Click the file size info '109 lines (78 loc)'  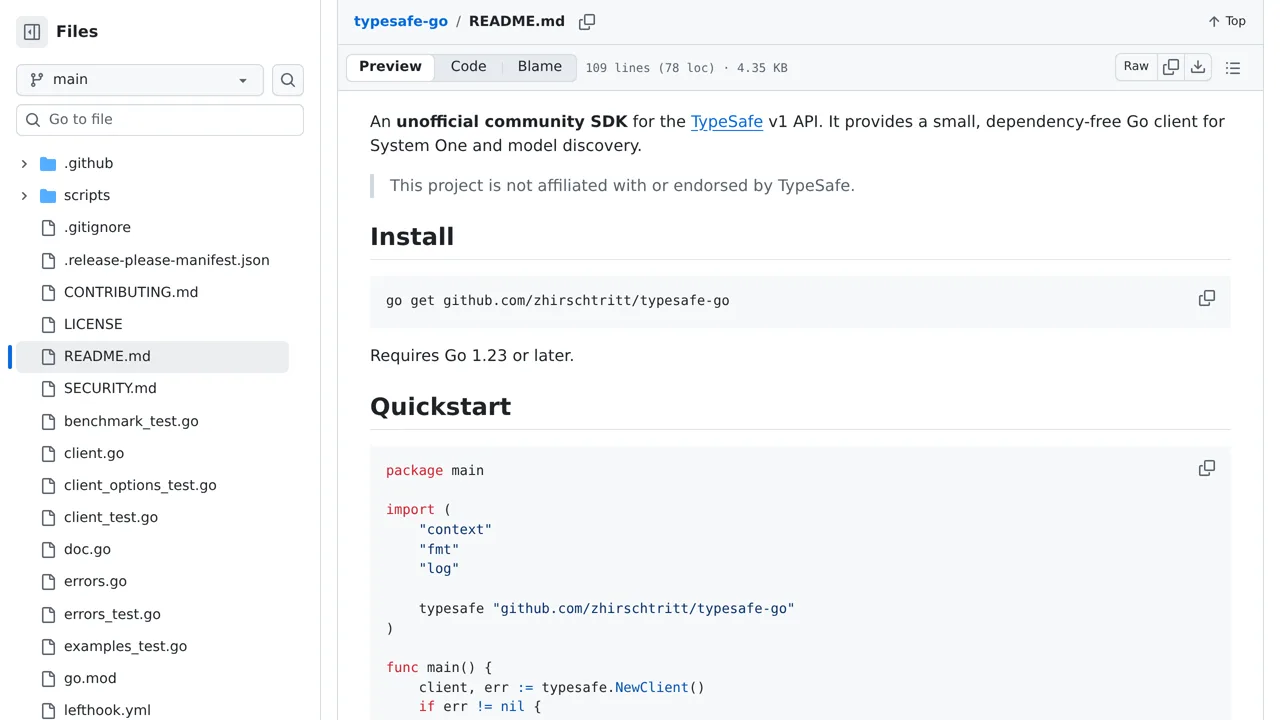pos(650,68)
